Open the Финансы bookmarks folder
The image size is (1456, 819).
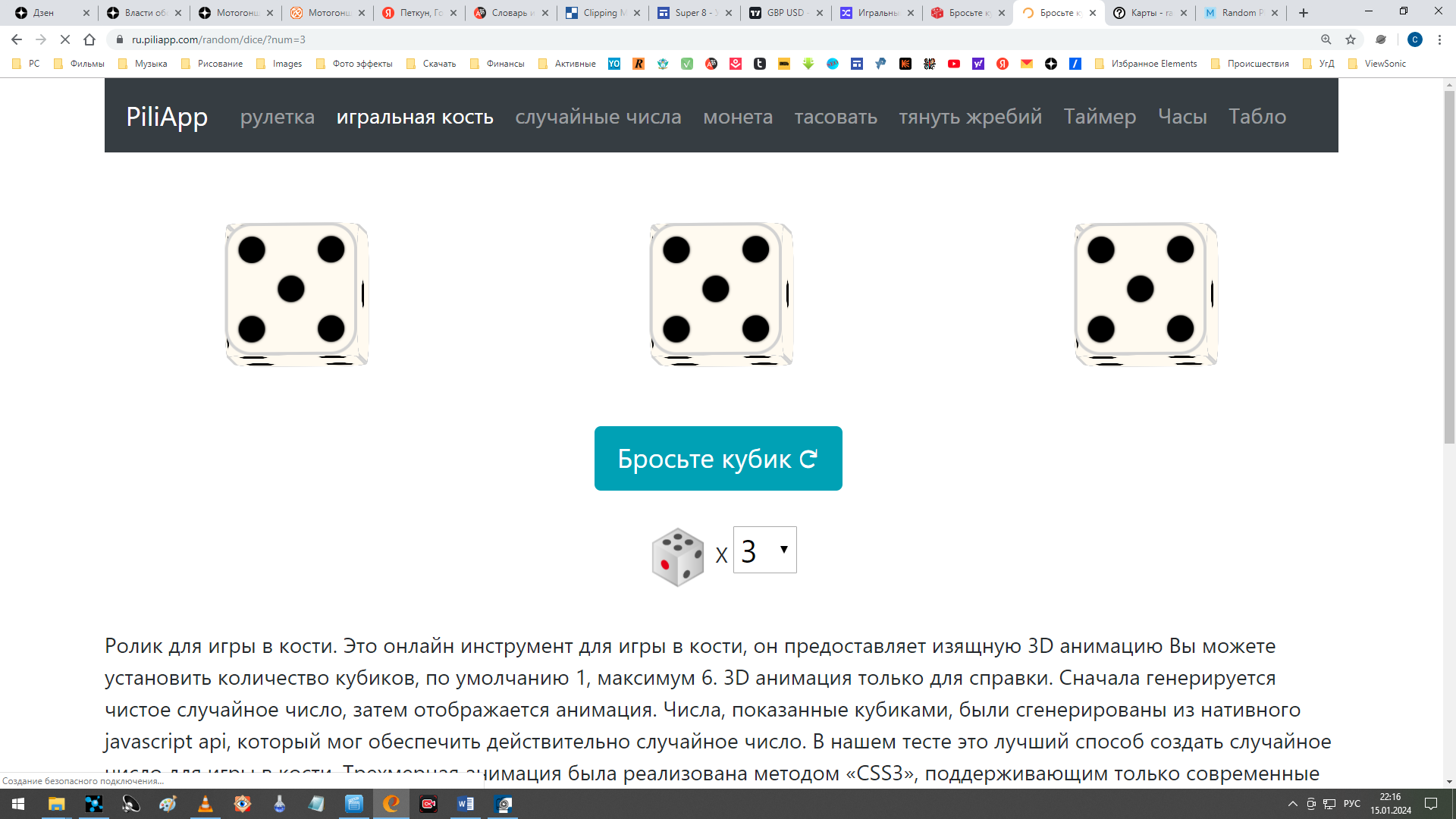497,64
